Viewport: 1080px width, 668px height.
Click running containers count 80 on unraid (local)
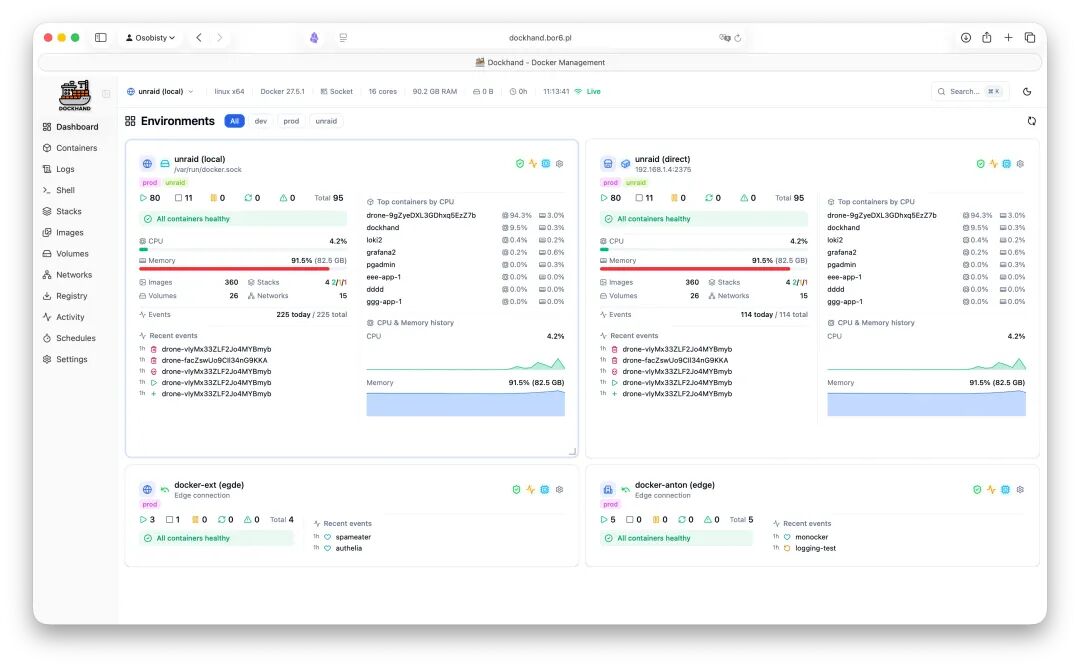150,198
